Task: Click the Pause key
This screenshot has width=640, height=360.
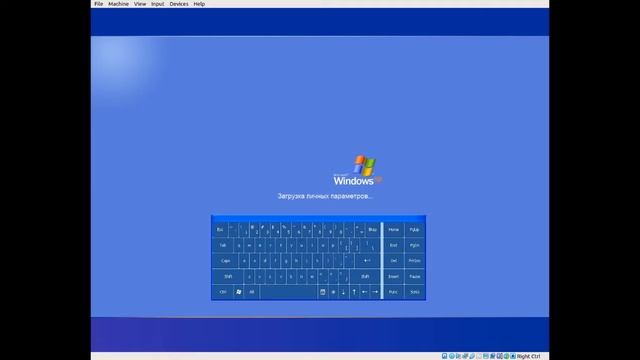Action: 415,276
